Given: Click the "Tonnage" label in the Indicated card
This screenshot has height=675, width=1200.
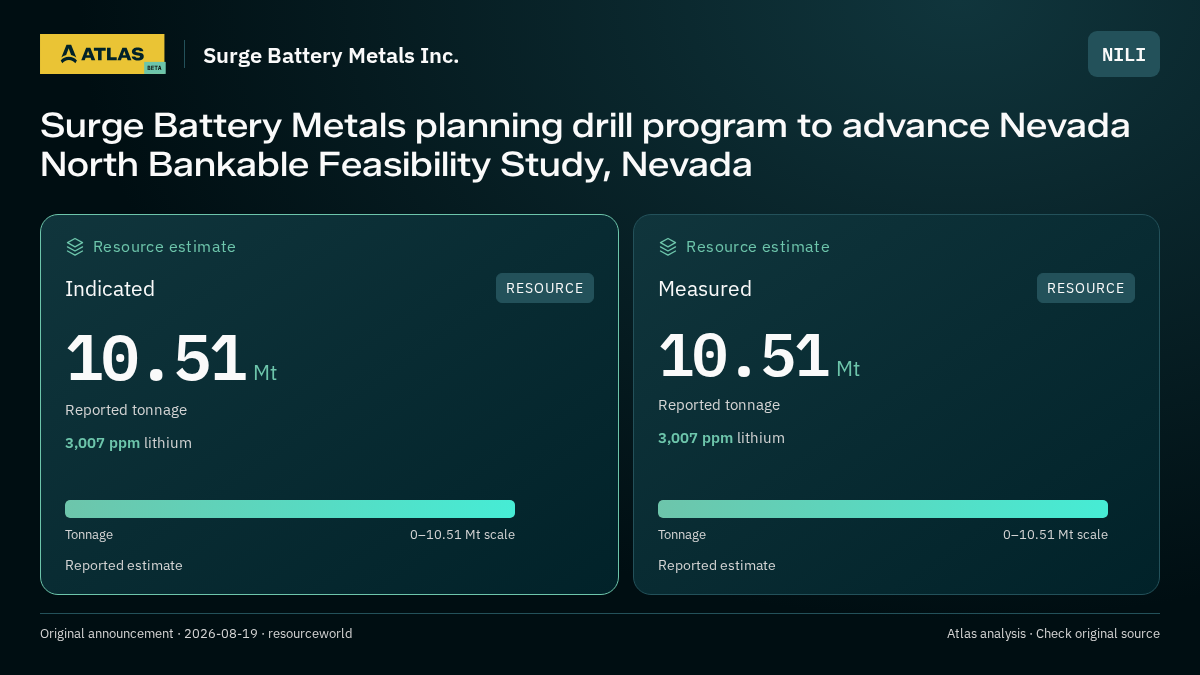Looking at the screenshot, I should (89, 535).
